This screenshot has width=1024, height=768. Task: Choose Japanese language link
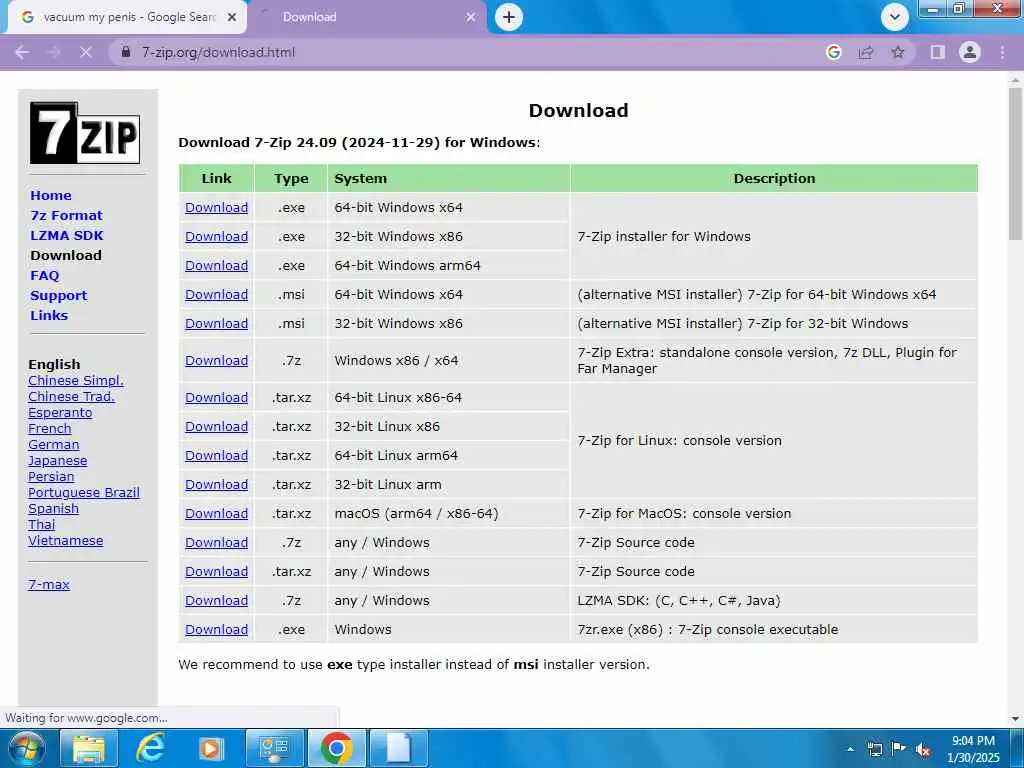click(57, 460)
